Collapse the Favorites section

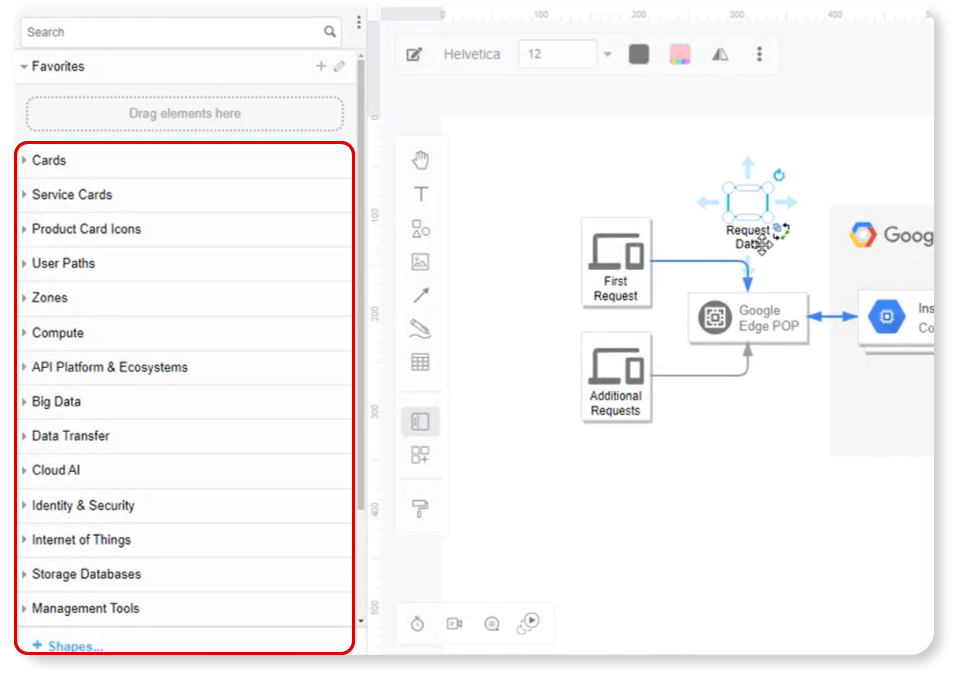pyautogui.click(x=23, y=66)
